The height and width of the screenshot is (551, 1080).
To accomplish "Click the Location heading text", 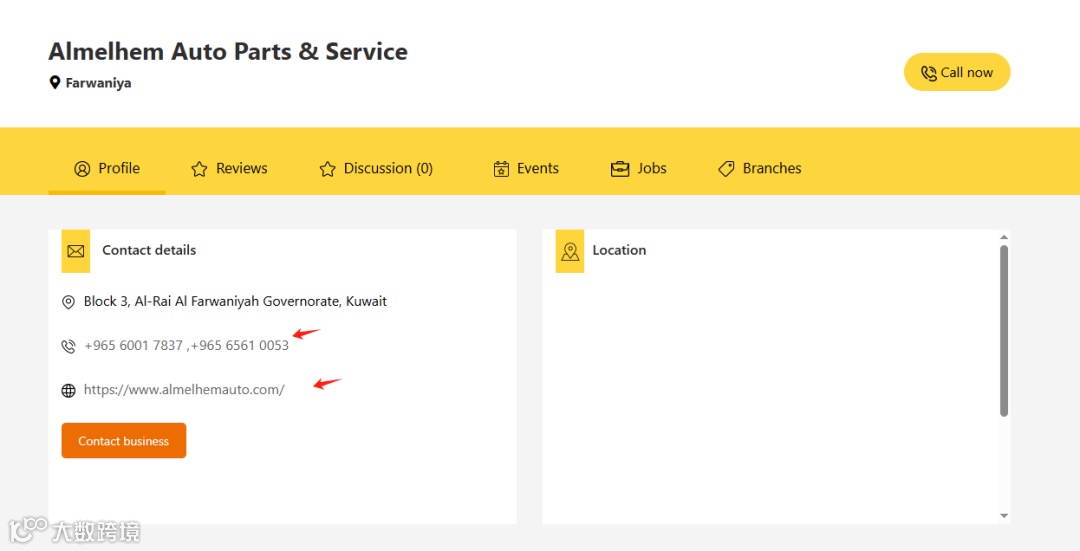I will tap(619, 251).
